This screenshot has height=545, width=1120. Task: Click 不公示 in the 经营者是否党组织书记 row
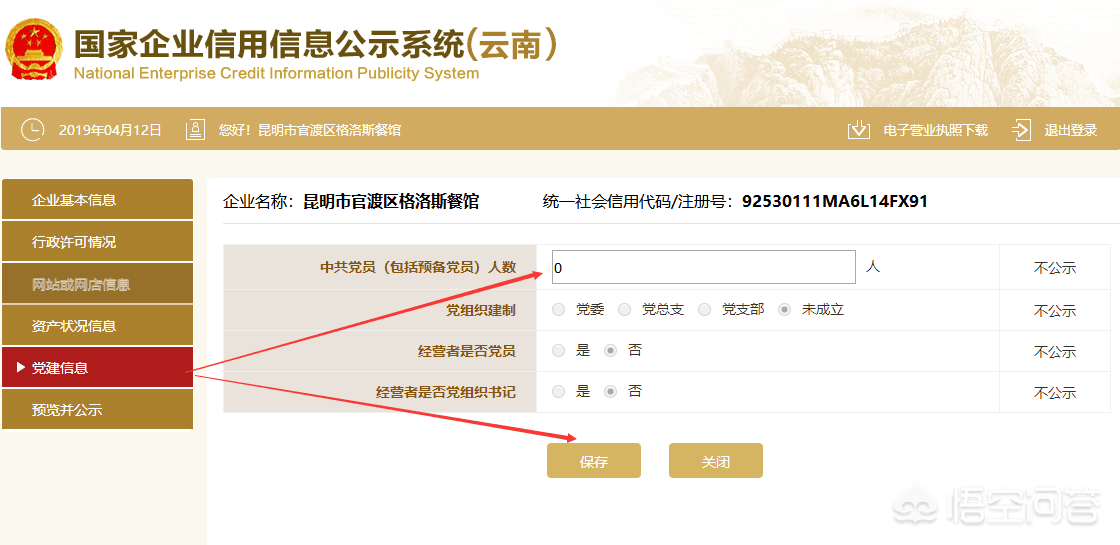click(x=1054, y=393)
